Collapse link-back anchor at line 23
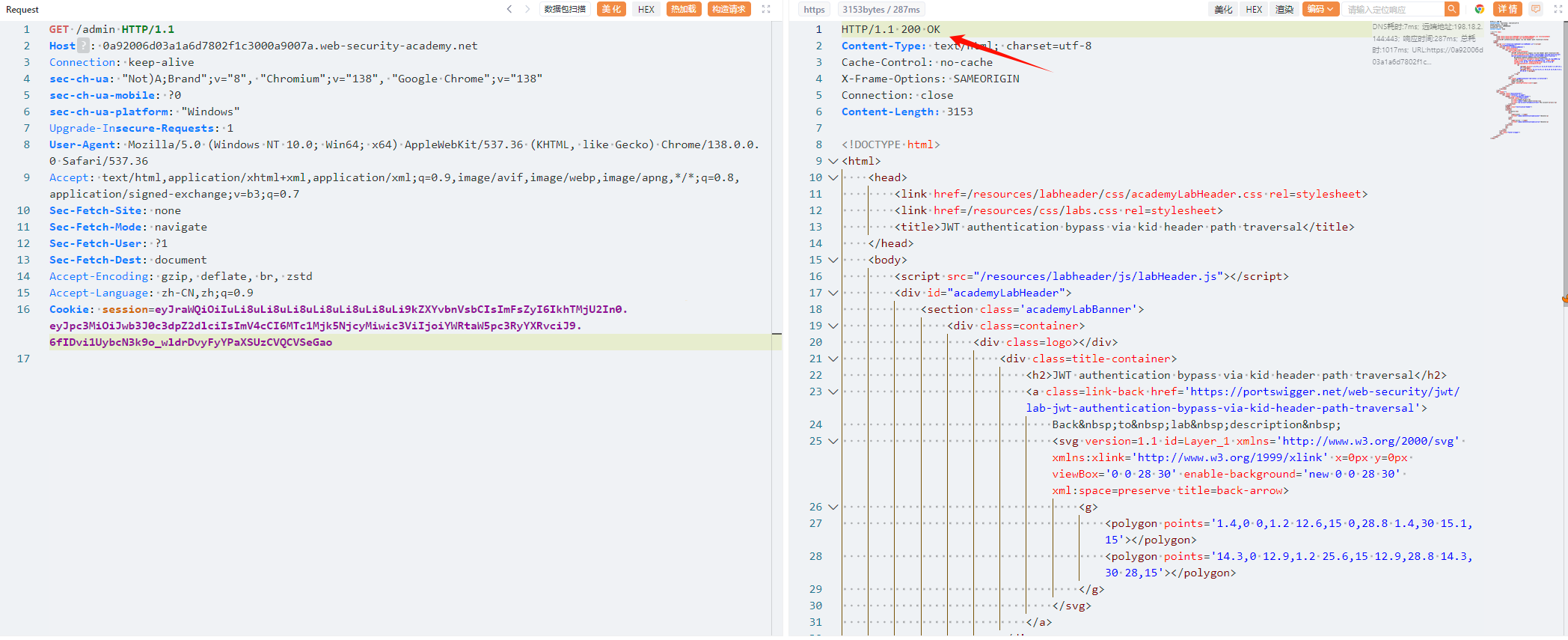Screen dimensions: 1568x640 833,391
